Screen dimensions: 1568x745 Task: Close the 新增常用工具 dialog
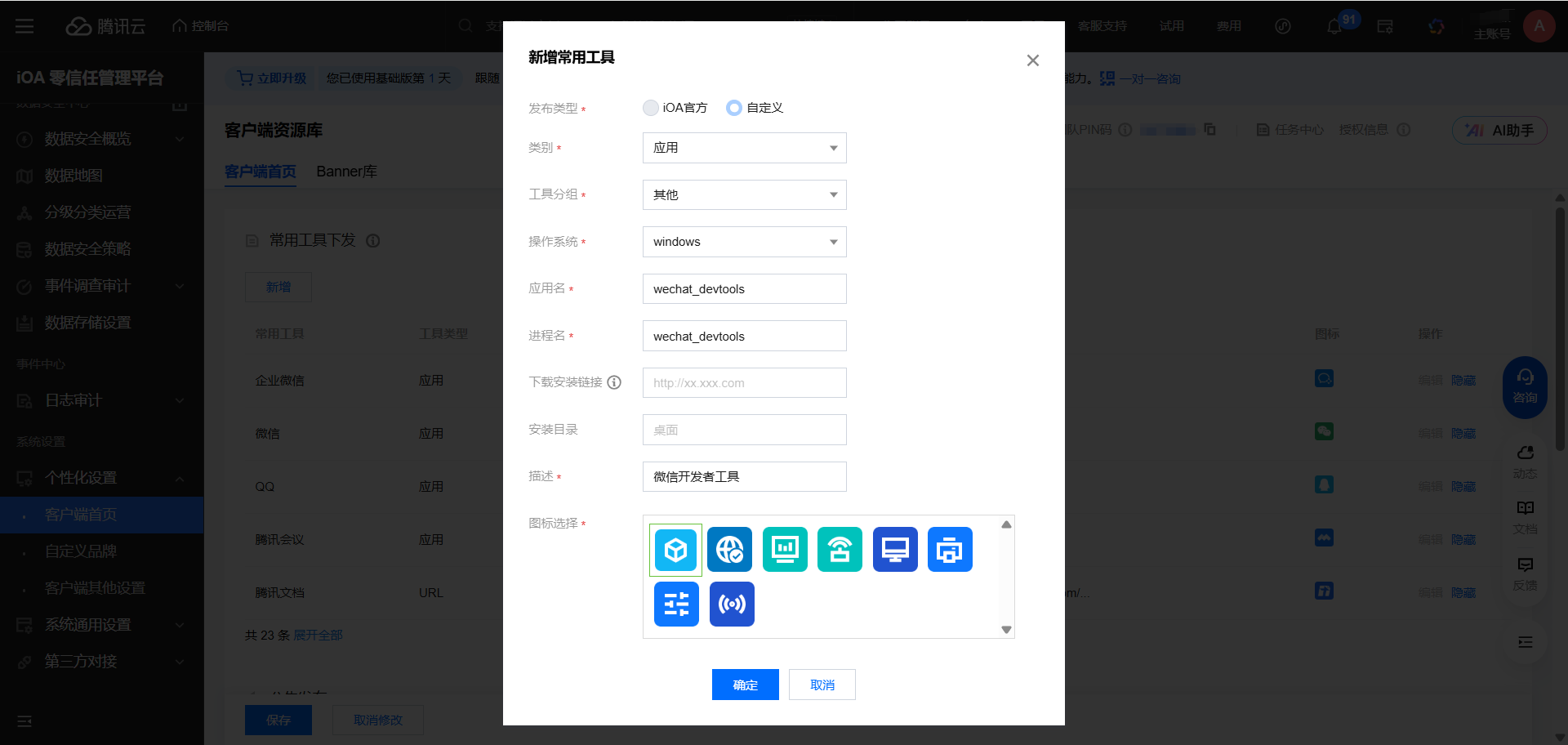pos(1033,60)
